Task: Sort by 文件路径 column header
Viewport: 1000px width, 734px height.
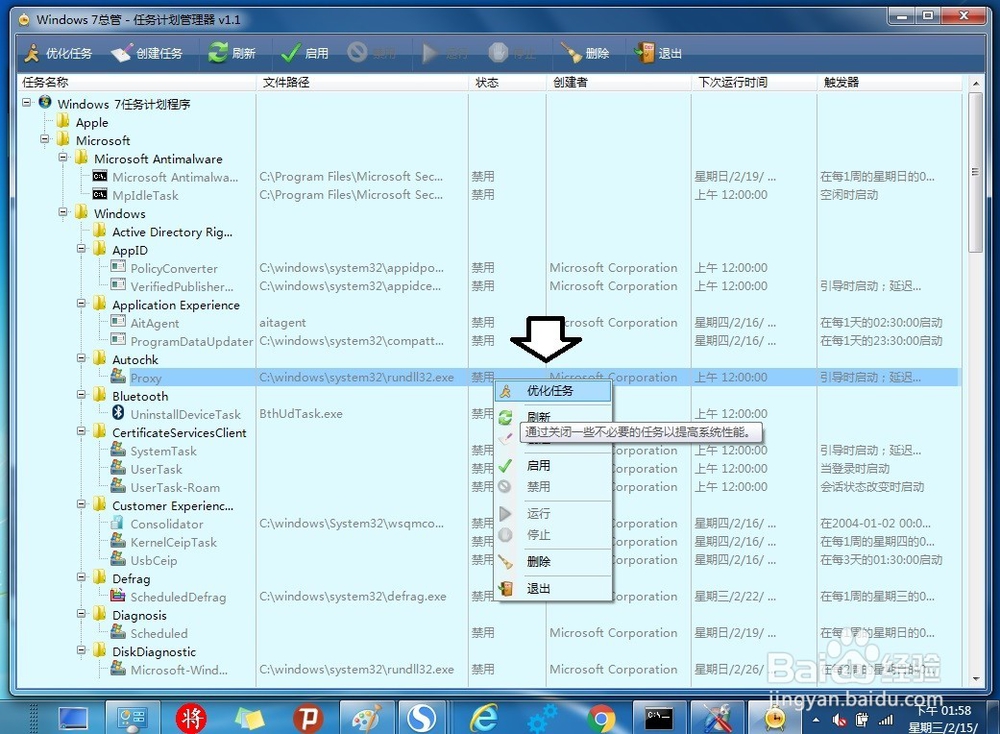Action: coord(363,82)
